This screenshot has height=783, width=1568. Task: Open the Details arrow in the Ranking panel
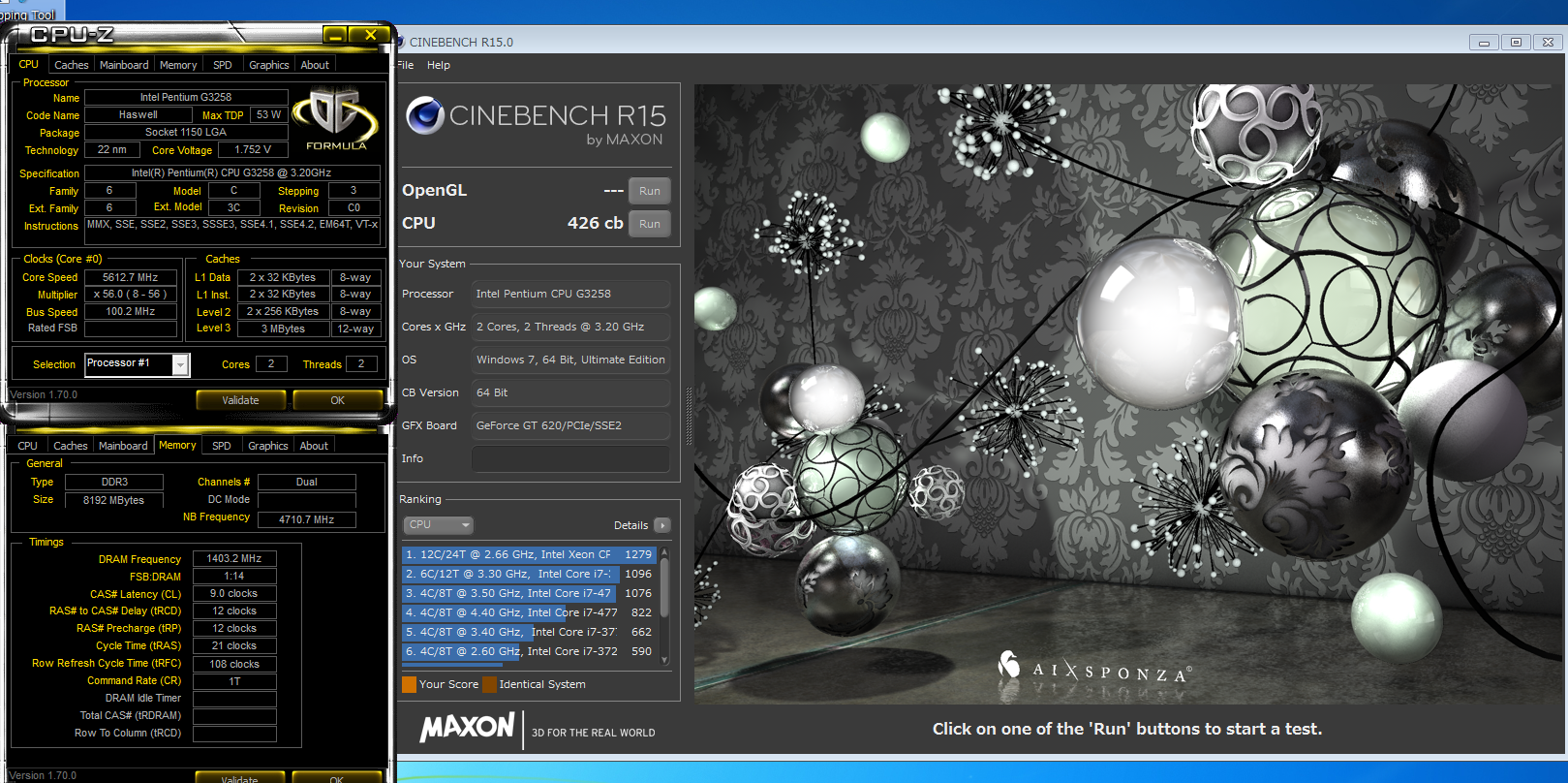click(662, 525)
